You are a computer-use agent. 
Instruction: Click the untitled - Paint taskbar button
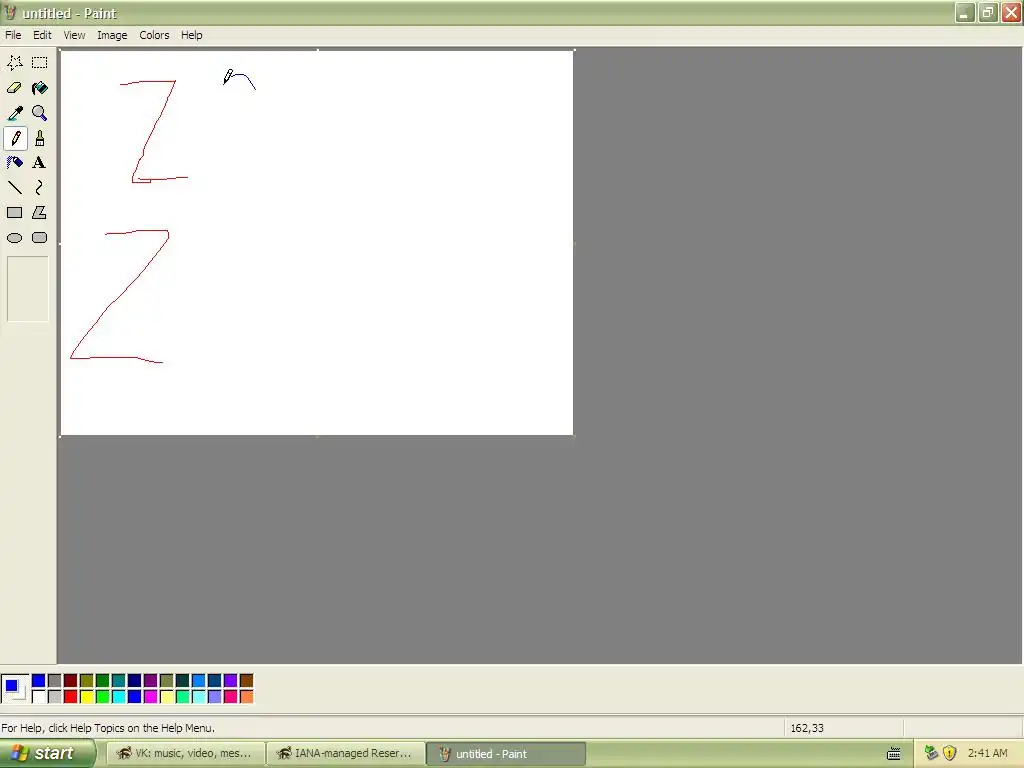[x=506, y=754]
